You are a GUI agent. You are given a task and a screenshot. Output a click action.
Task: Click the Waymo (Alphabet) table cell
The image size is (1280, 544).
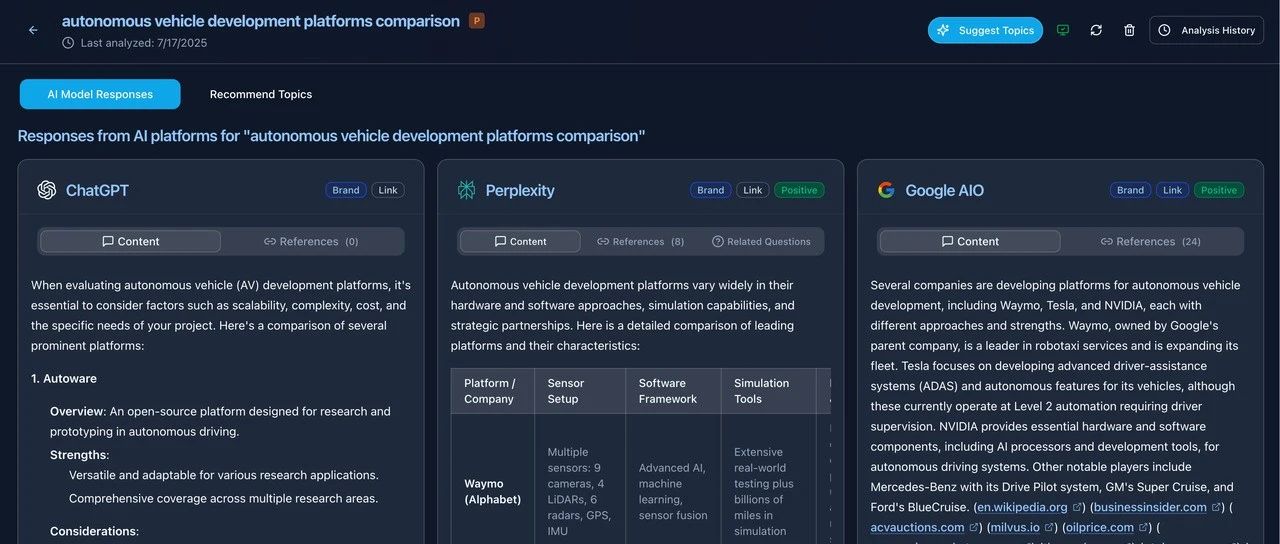coord(493,491)
